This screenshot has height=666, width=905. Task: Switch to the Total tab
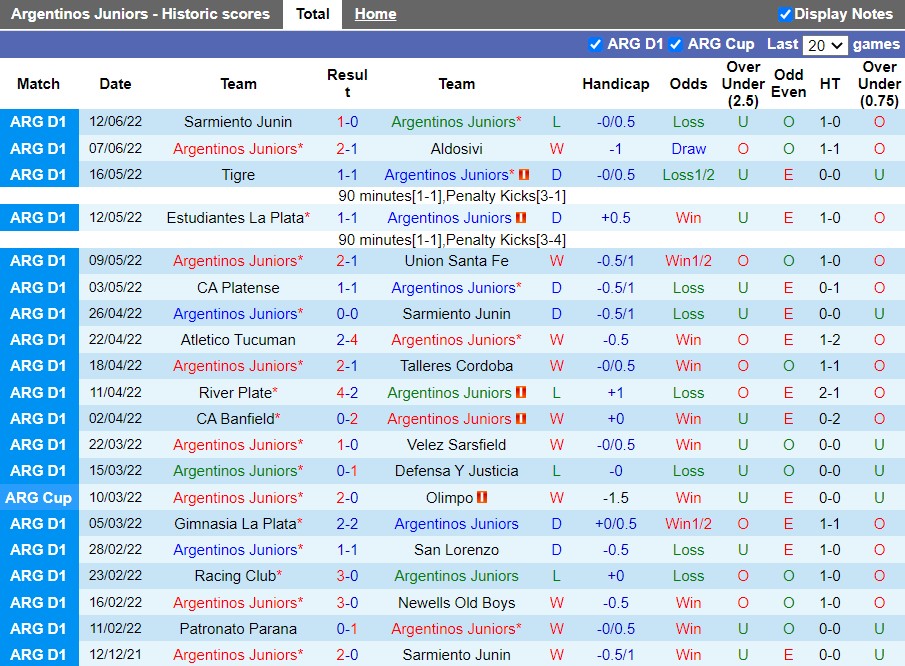312,14
